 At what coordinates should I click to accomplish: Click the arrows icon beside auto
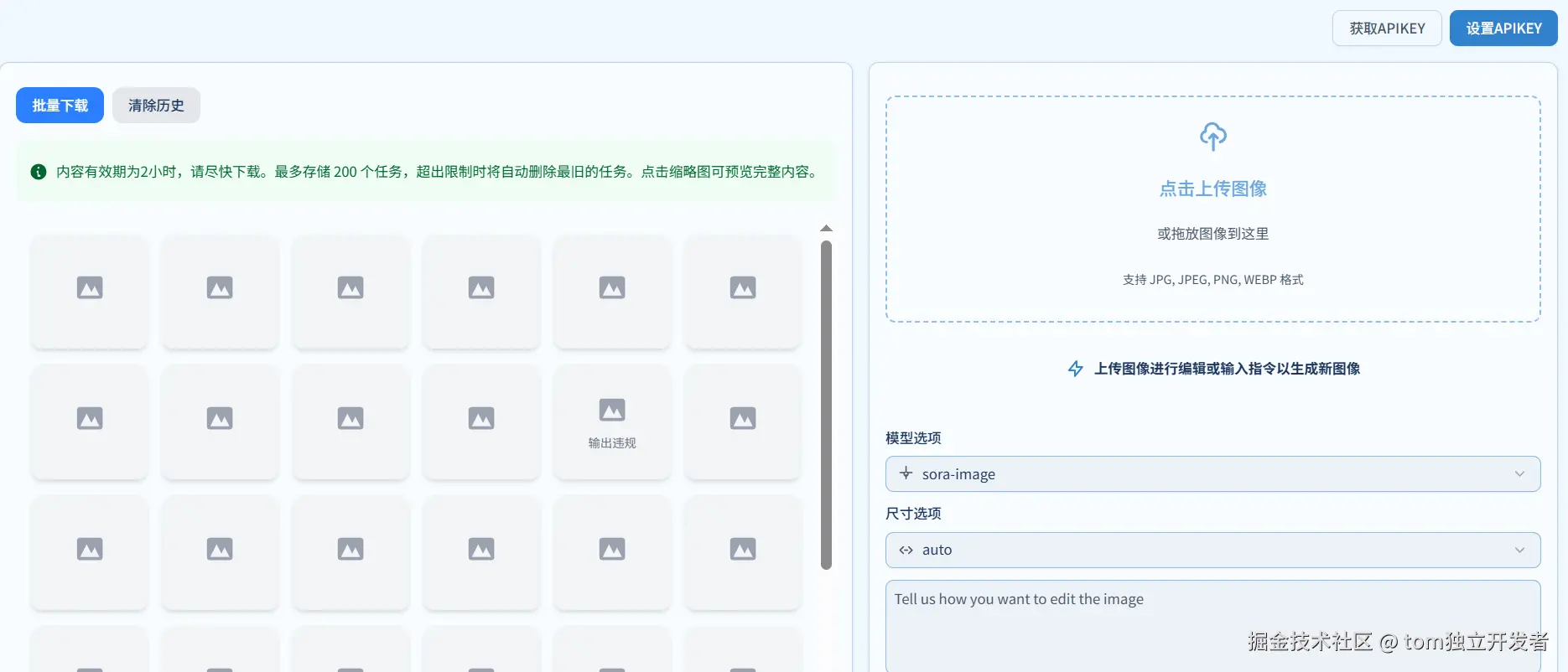coord(906,551)
